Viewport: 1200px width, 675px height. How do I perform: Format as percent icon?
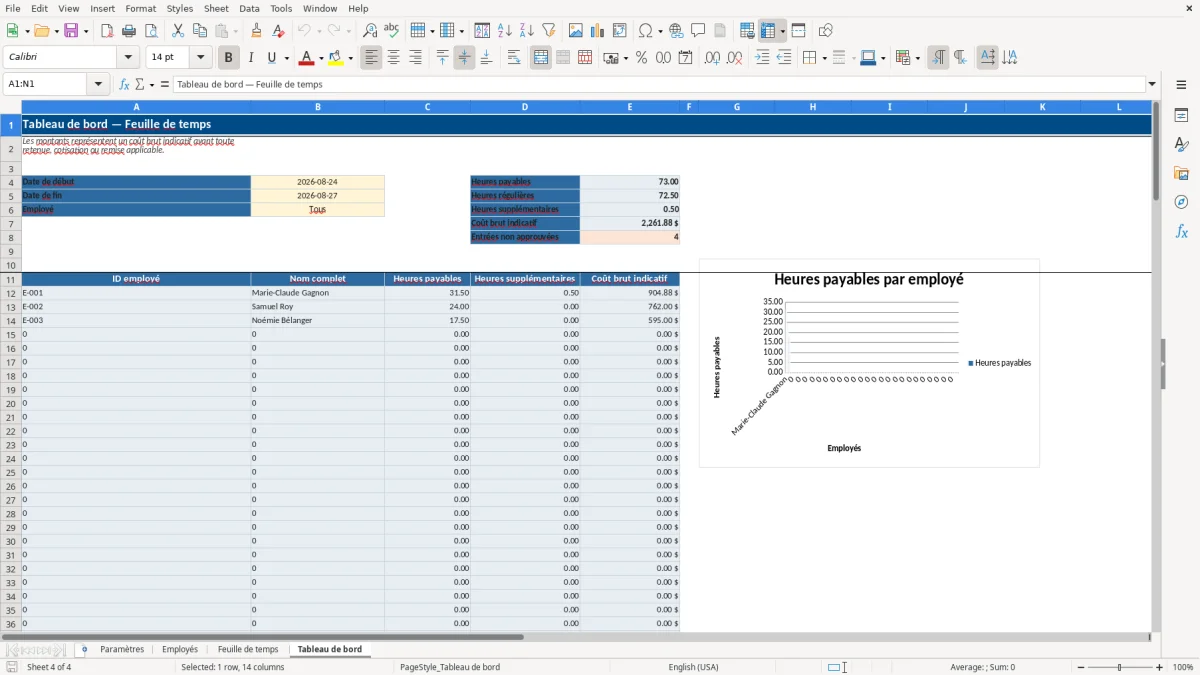641,58
